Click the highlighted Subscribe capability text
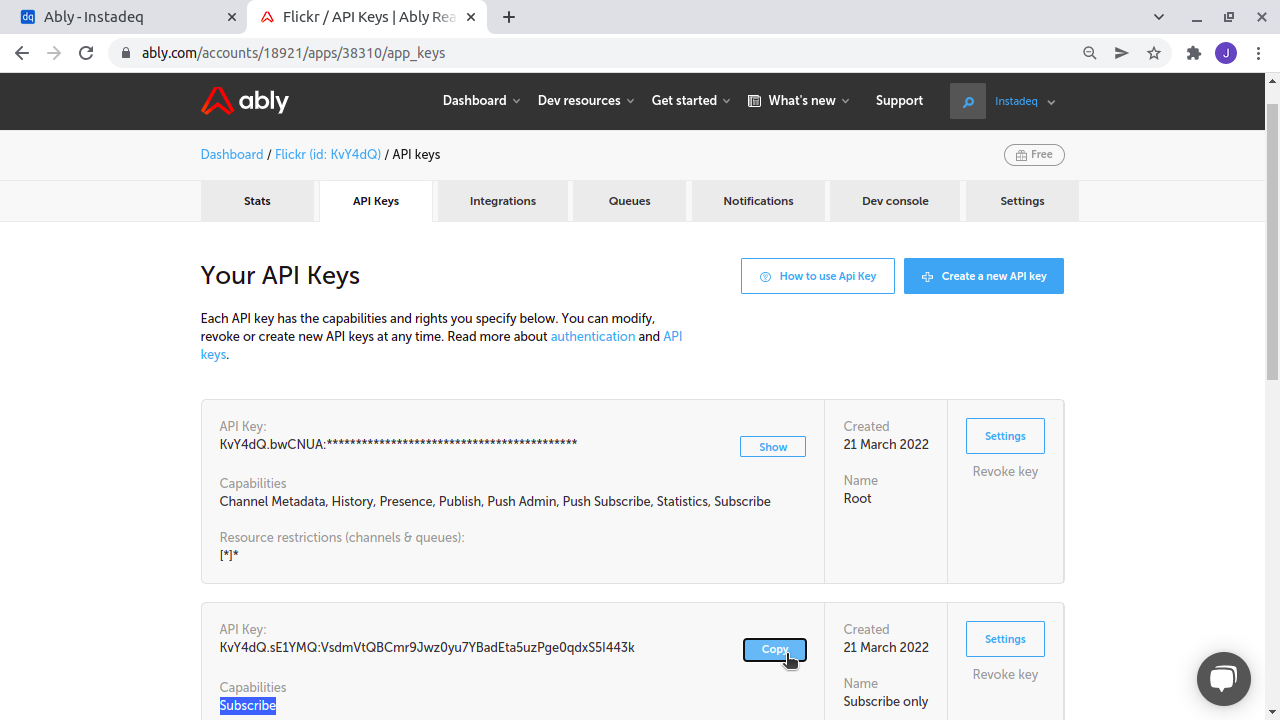Viewport: 1280px width, 720px height. (247, 705)
